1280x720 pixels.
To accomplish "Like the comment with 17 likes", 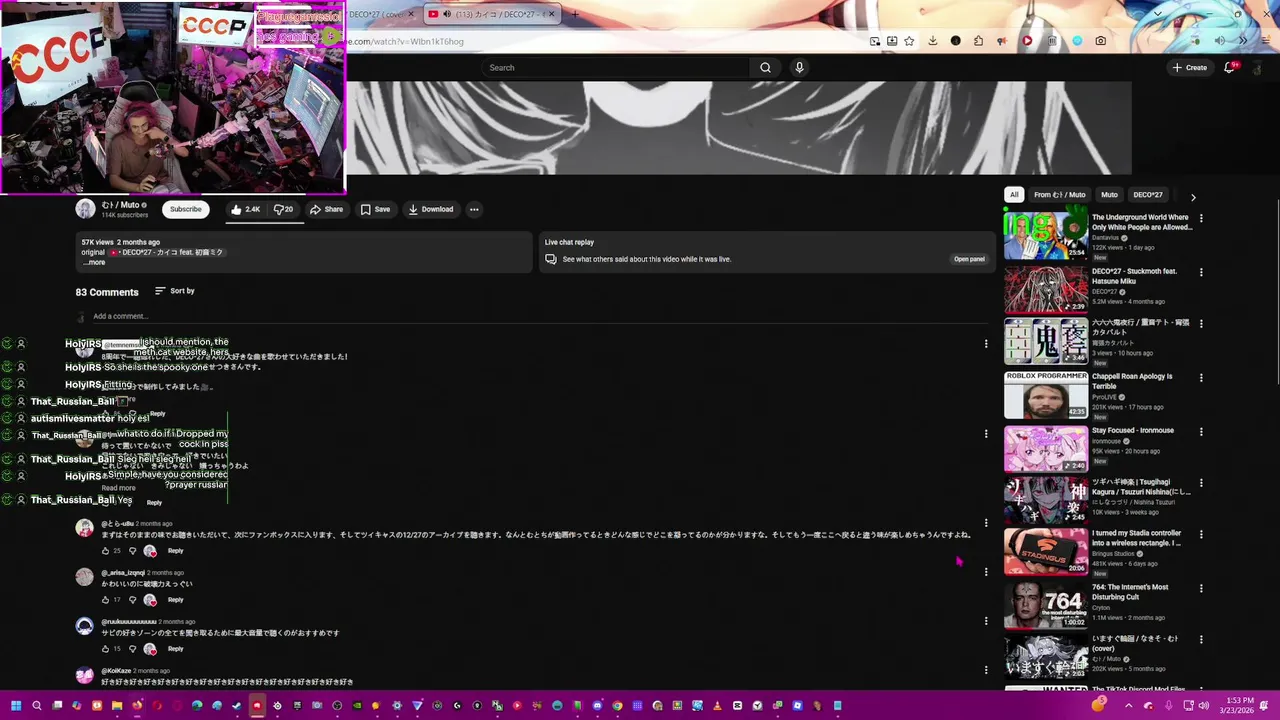I will (105, 600).
